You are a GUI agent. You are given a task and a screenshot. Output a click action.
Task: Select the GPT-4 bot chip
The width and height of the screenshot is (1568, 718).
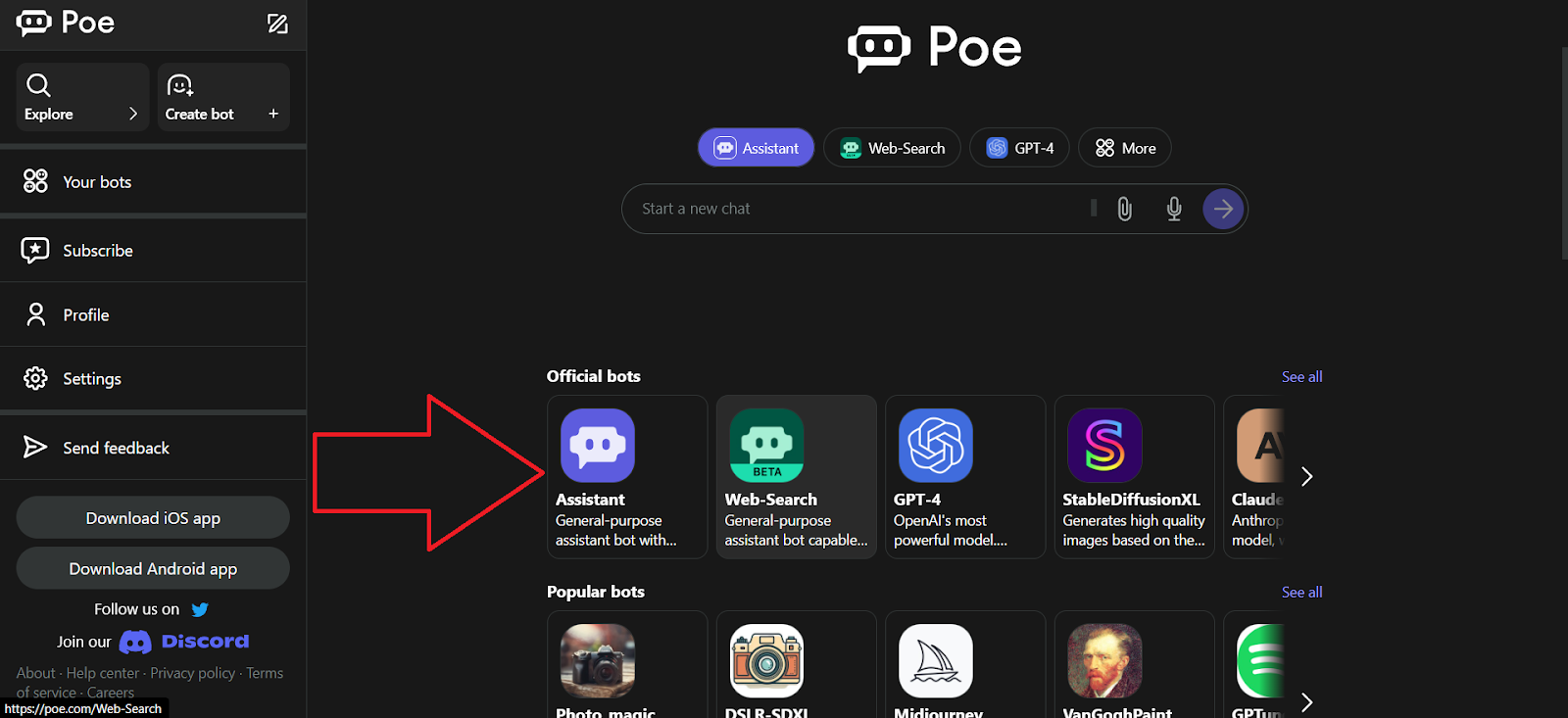(x=1019, y=148)
